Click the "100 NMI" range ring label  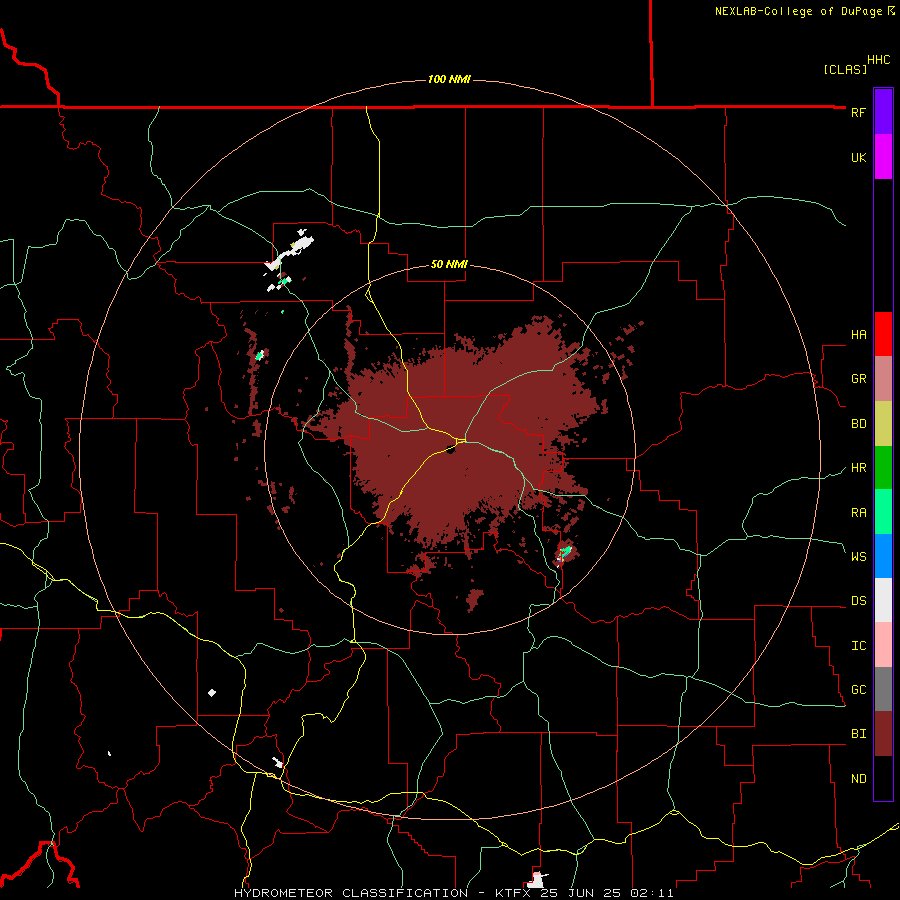click(x=449, y=79)
